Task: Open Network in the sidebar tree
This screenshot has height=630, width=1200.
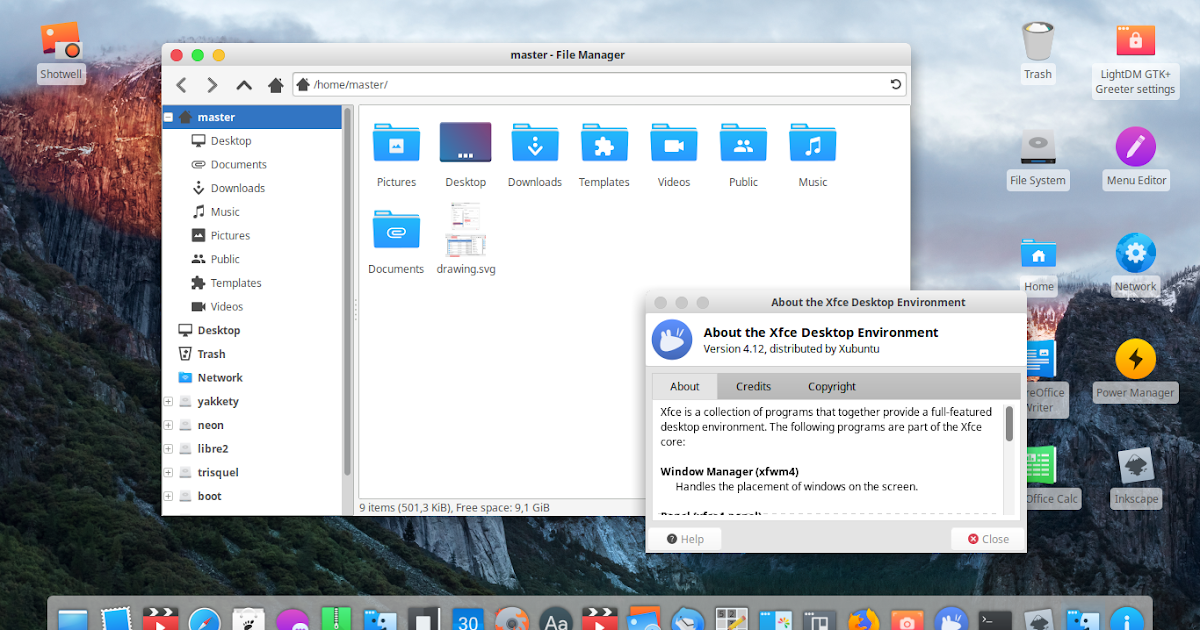Action: 220,378
